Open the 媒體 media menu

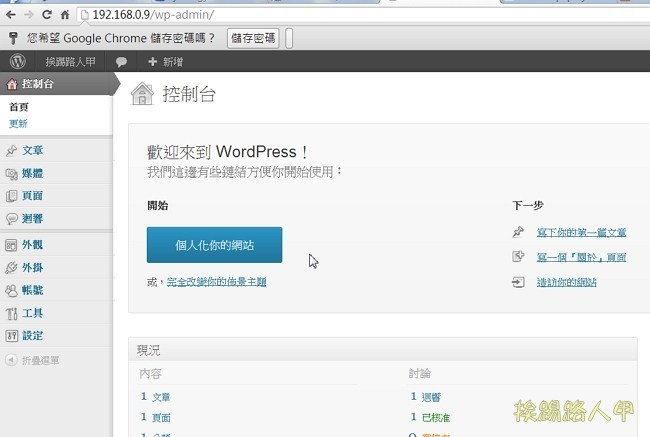(x=33, y=173)
